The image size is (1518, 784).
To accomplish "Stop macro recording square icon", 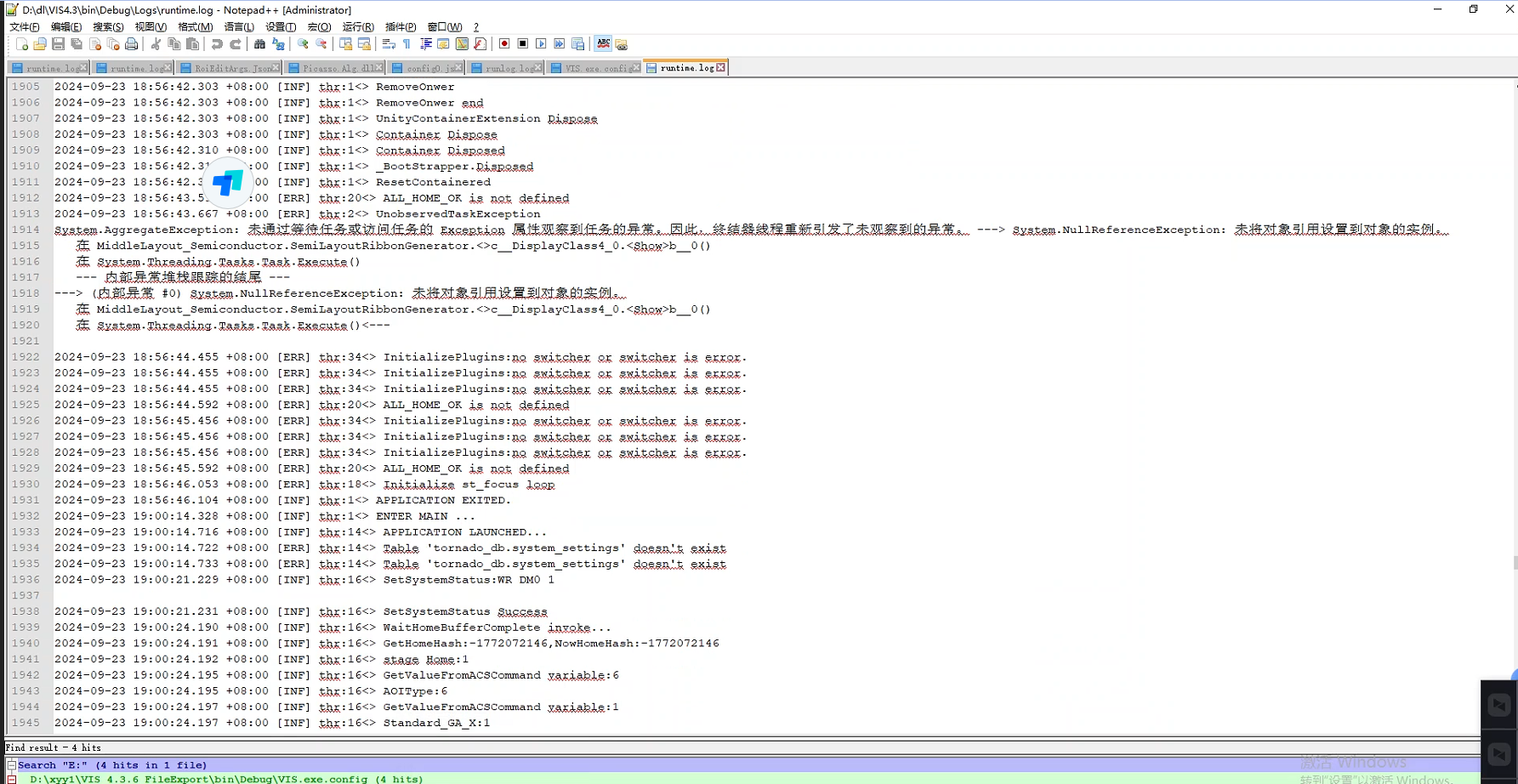I will tap(523, 44).
